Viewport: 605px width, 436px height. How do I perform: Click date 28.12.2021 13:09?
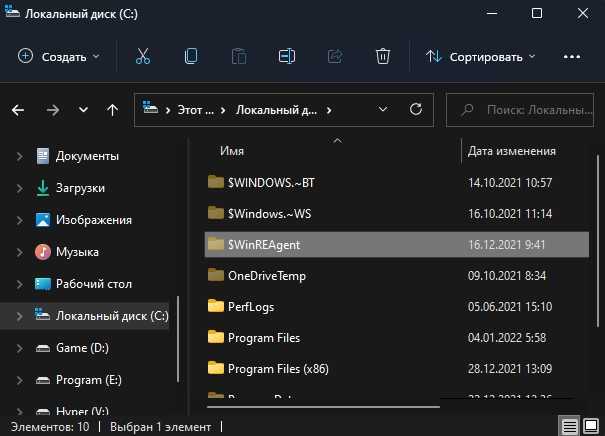pyautogui.click(x=510, y=369)
